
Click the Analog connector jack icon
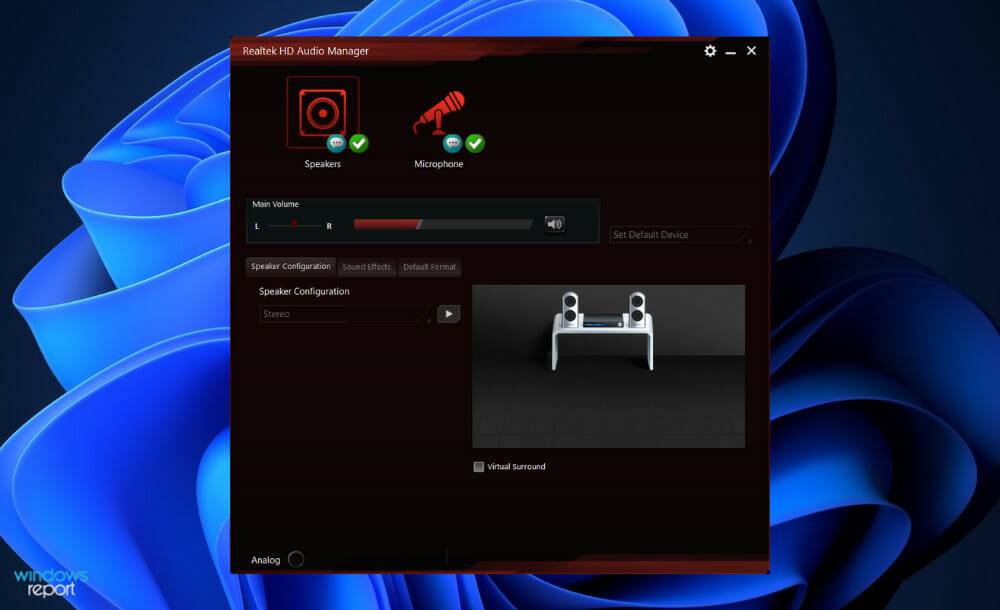click(x=296, y=559)
